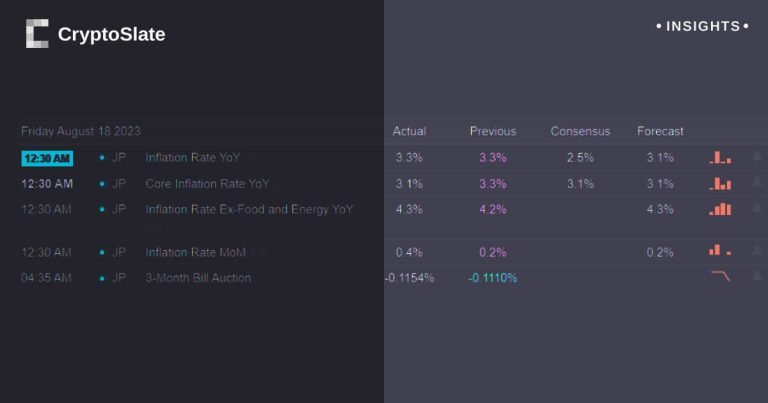Toggle the alert bell for Core Inflation Rate YoY
The height and width of the screenshot is (403, 768).
(757, 183)
